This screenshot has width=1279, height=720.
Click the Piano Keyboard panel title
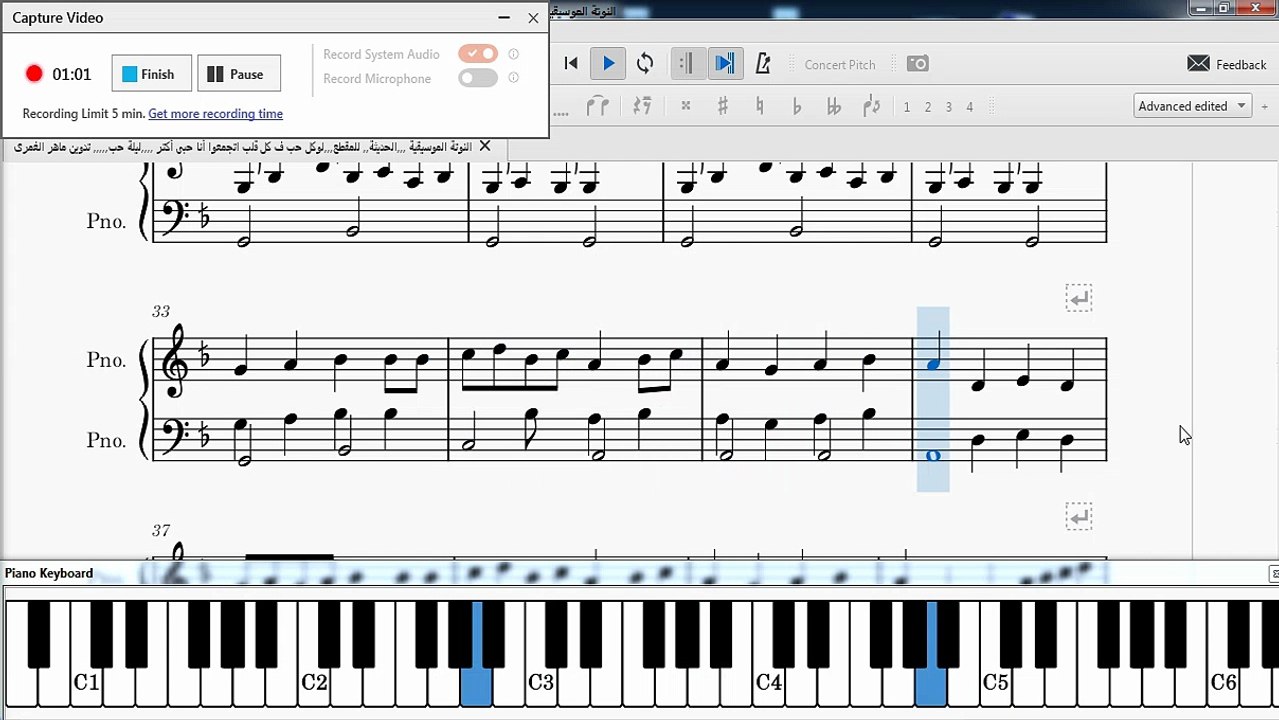(x=49, y=573)
